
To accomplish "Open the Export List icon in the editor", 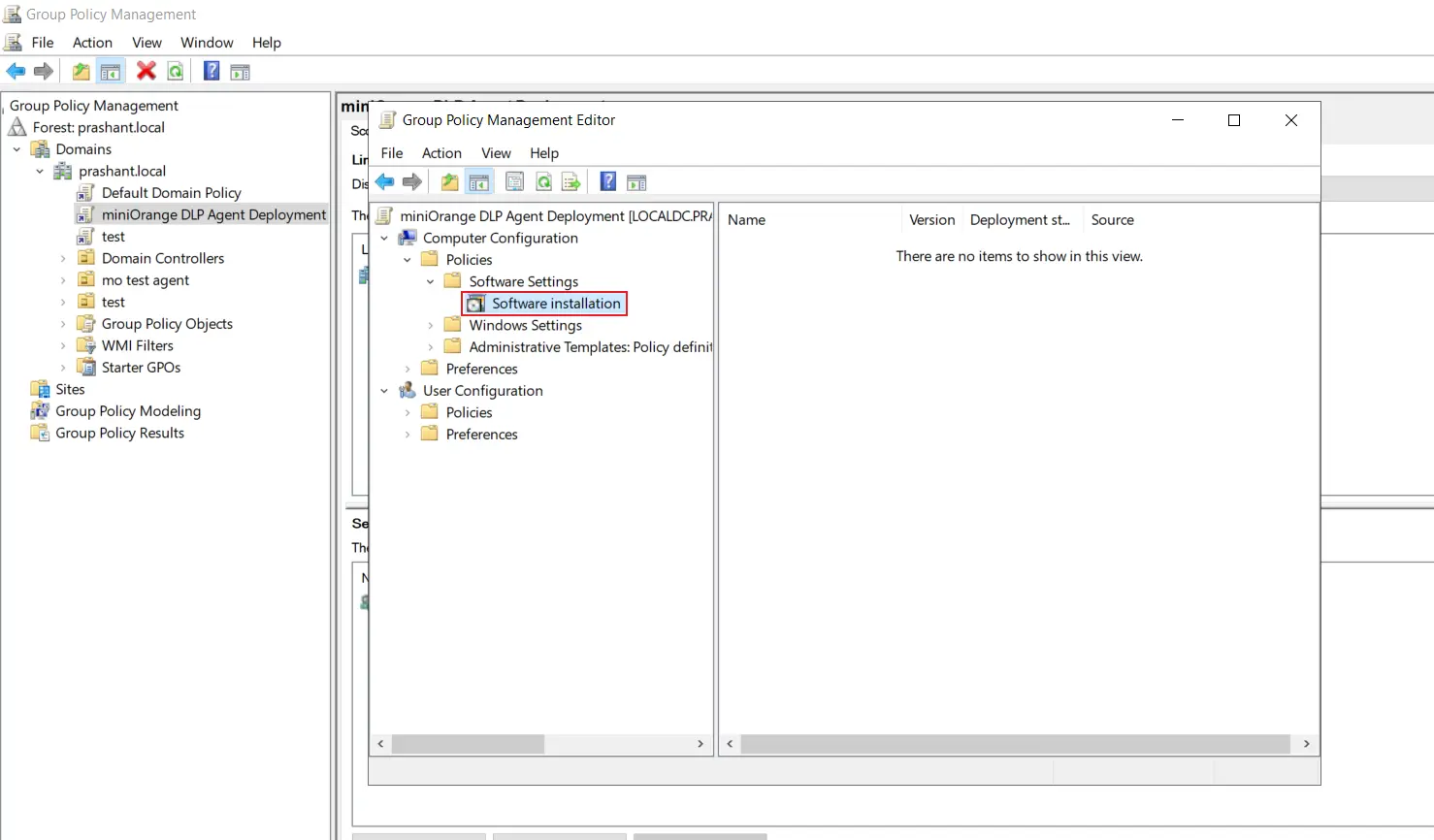I will (570, 181).
